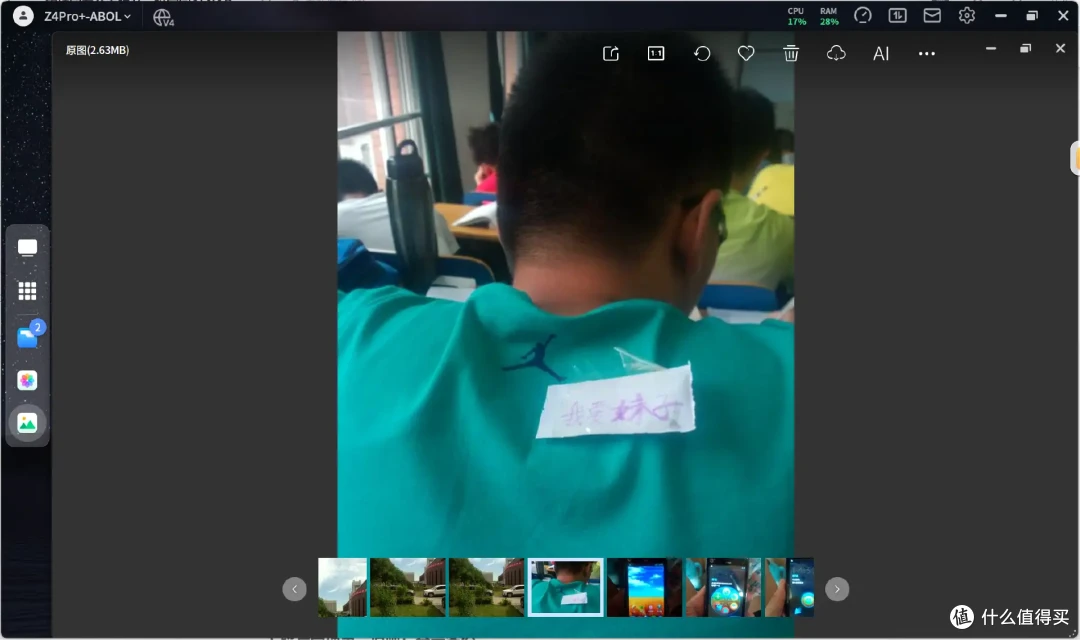
Task: Close the photo viewer window
Action: [x=1060, y=48]
